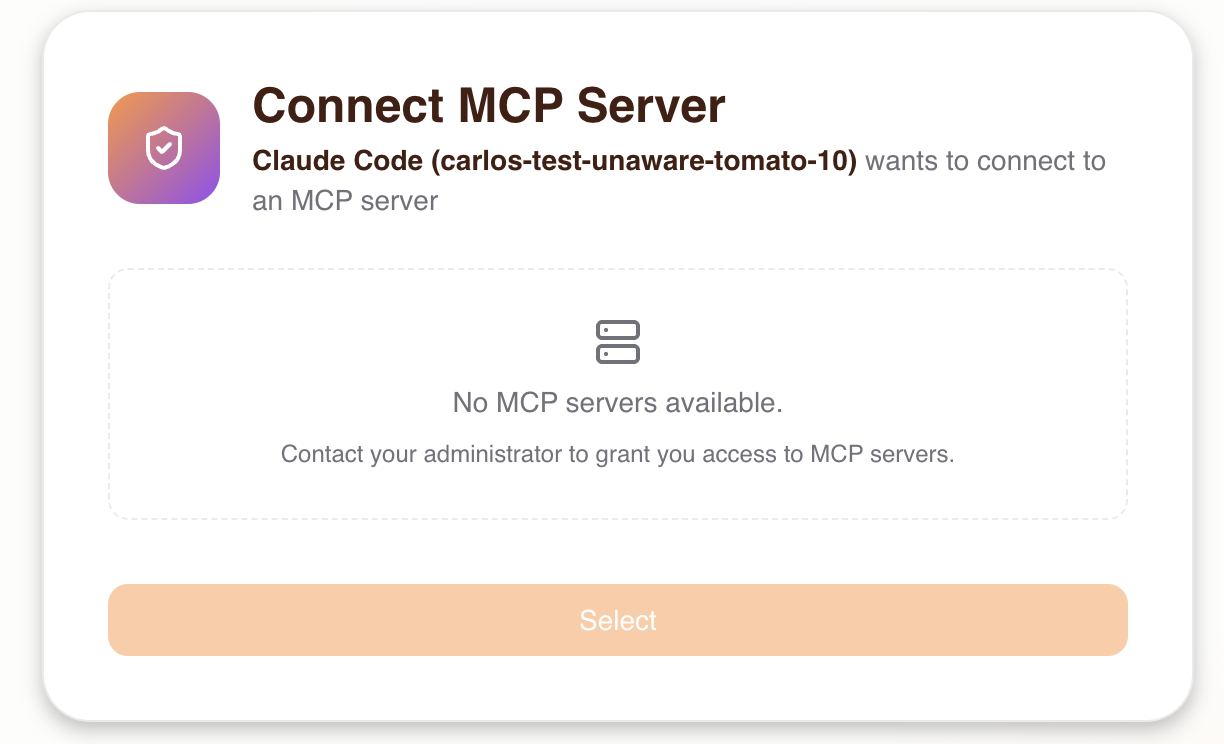
Task: Click "MCP servers." ending the hint text
Action: coord(882,455)
